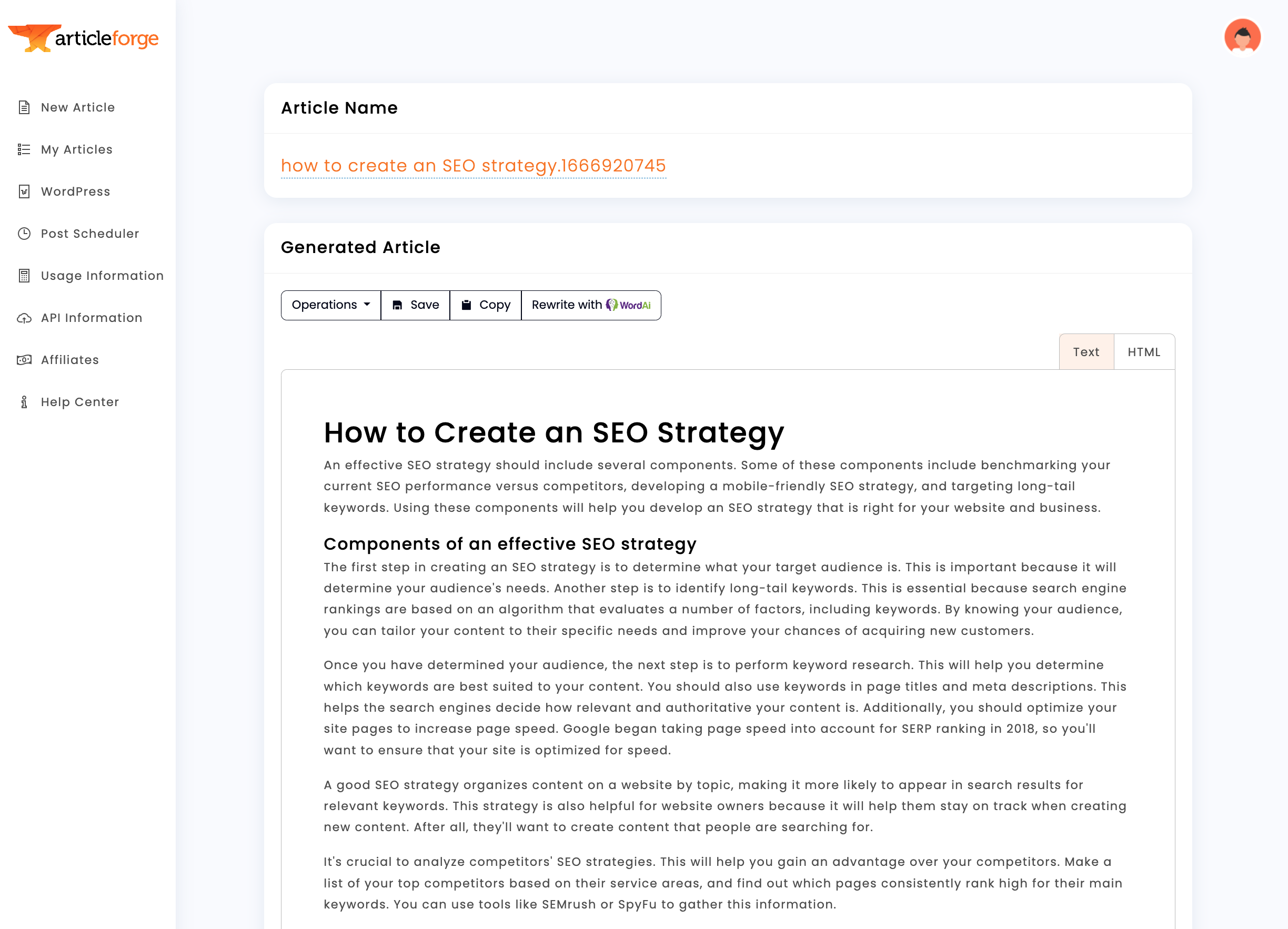This screenshot has height=929, width=1288.
Task: Switch to the HTML tab
Action: click(x=1143, y=352)
